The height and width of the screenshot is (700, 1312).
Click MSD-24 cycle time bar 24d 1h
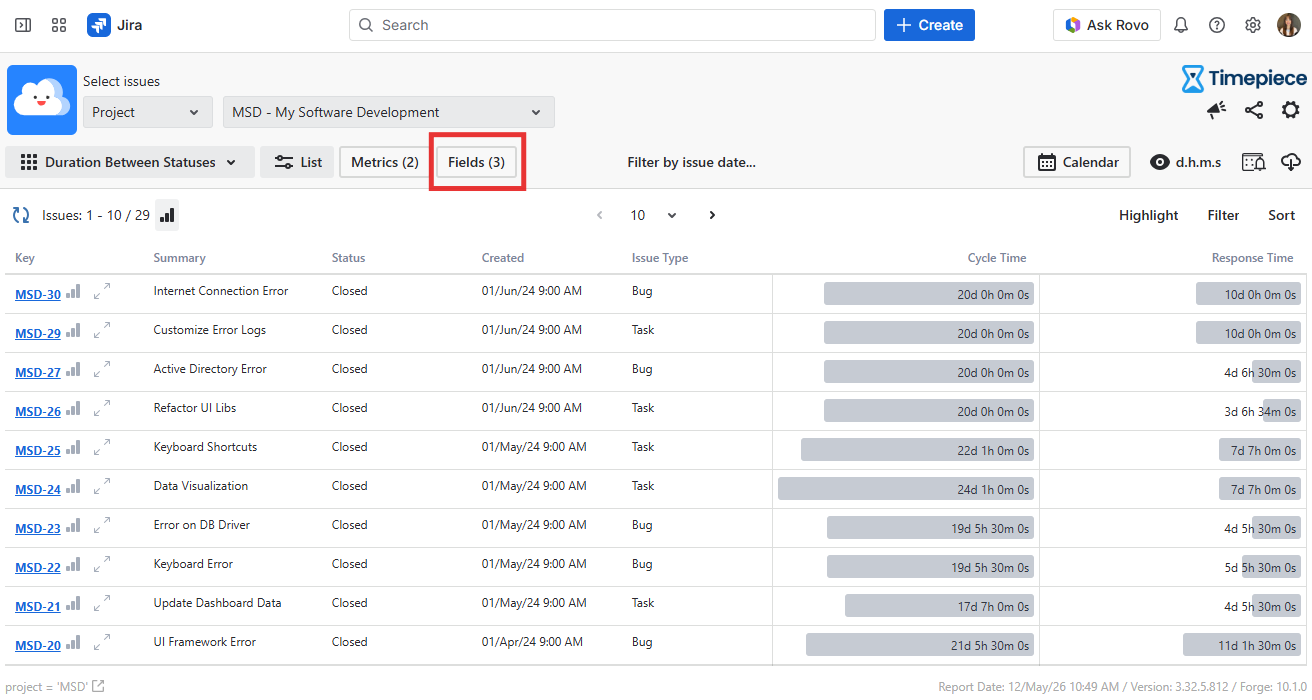tap(906, 489)
